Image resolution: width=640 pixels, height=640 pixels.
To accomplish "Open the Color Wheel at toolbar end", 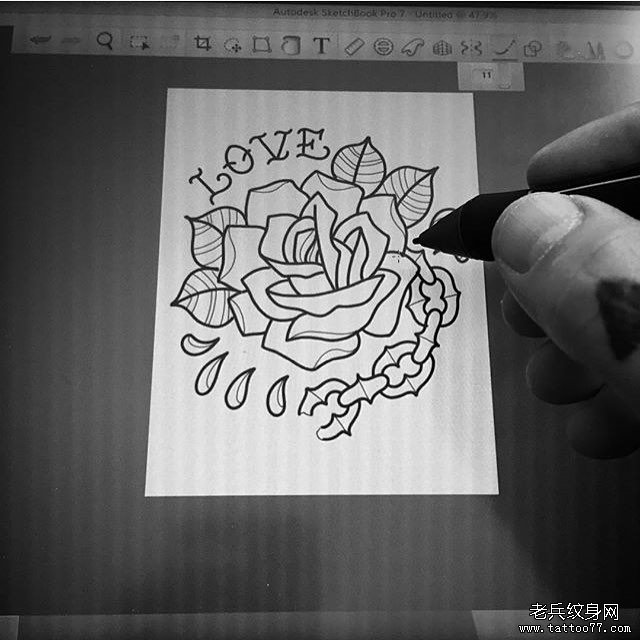I will click(x=623, y=47).
